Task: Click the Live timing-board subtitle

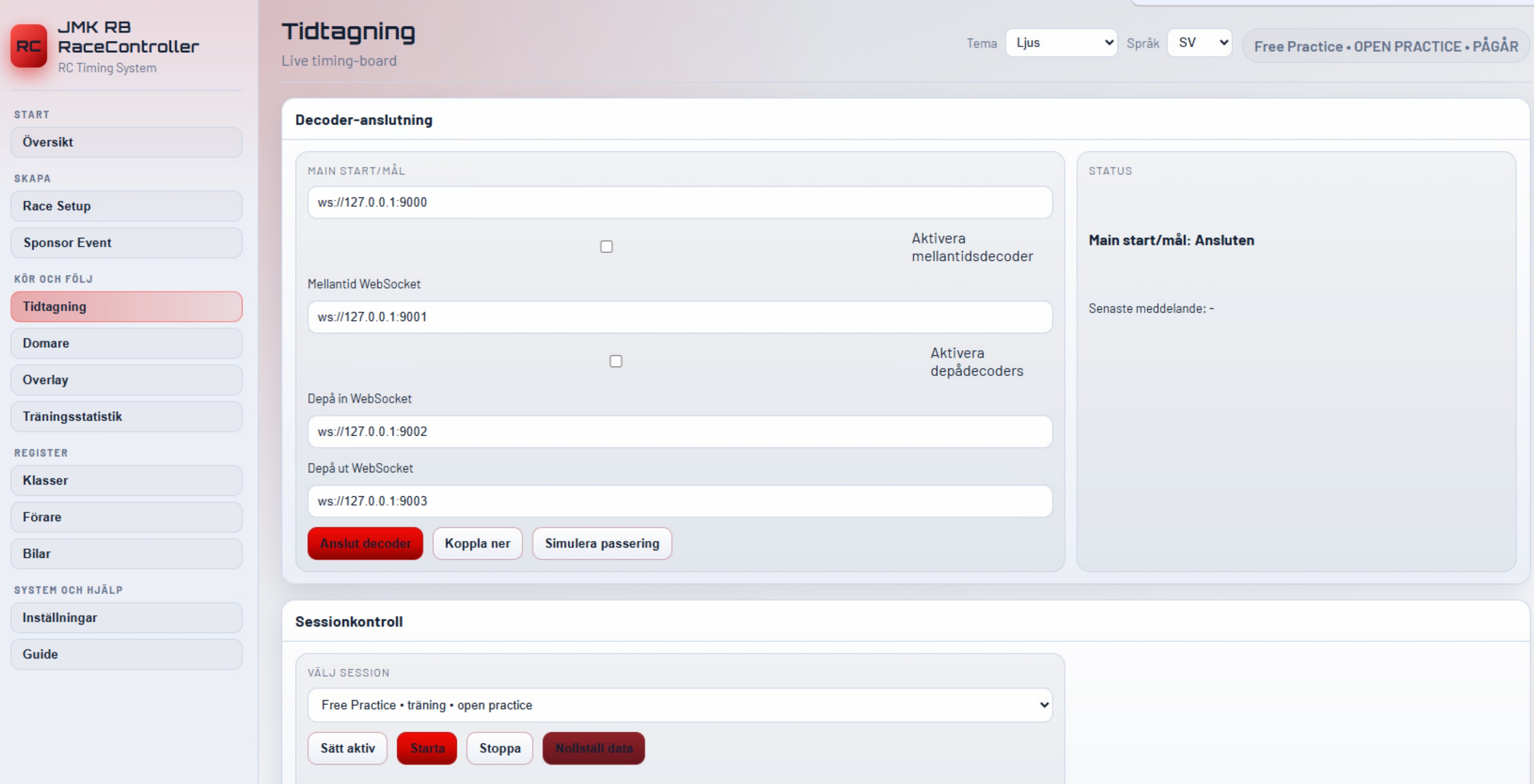Action: (x=339, y=61)
